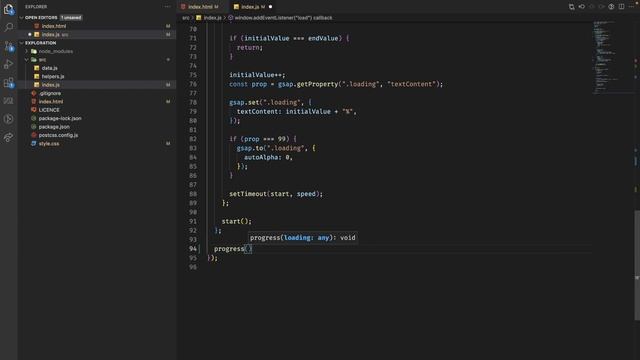This screenshot has width=640, height=360.
Task: Click line number 82 in gutter
Action: point(193,139)
